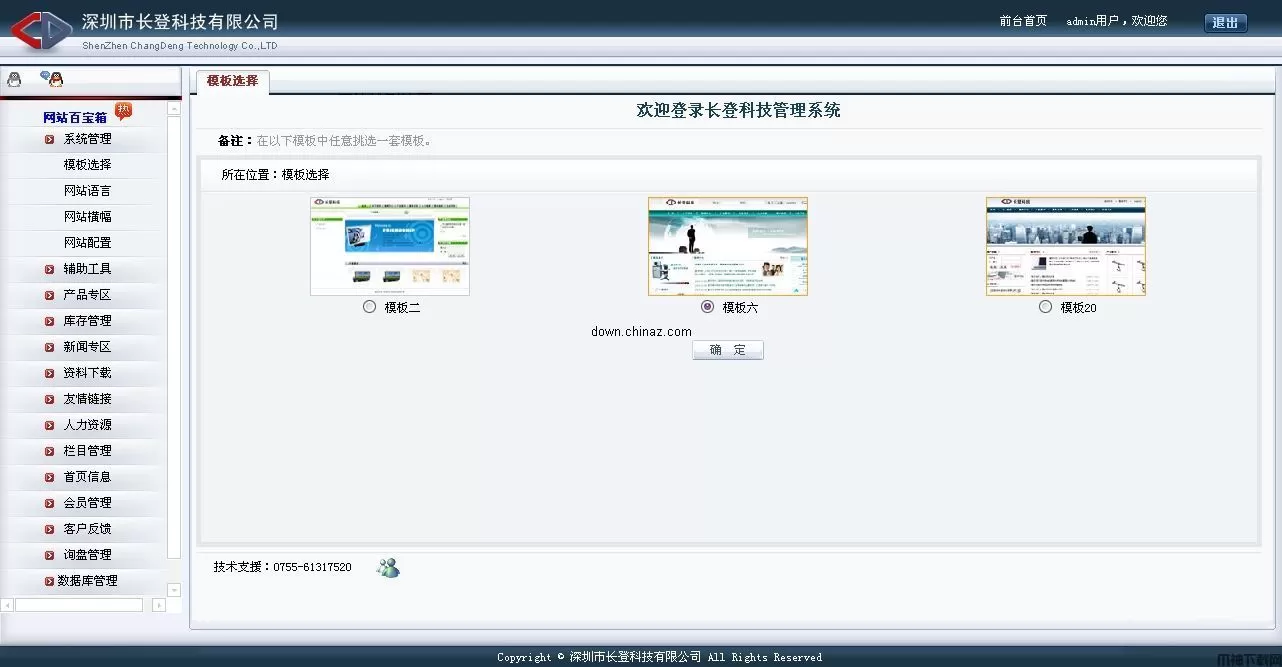Click the red arrow icon beside 产品专区
This screenshot has width=1282, height=667.
pos(49,295)
